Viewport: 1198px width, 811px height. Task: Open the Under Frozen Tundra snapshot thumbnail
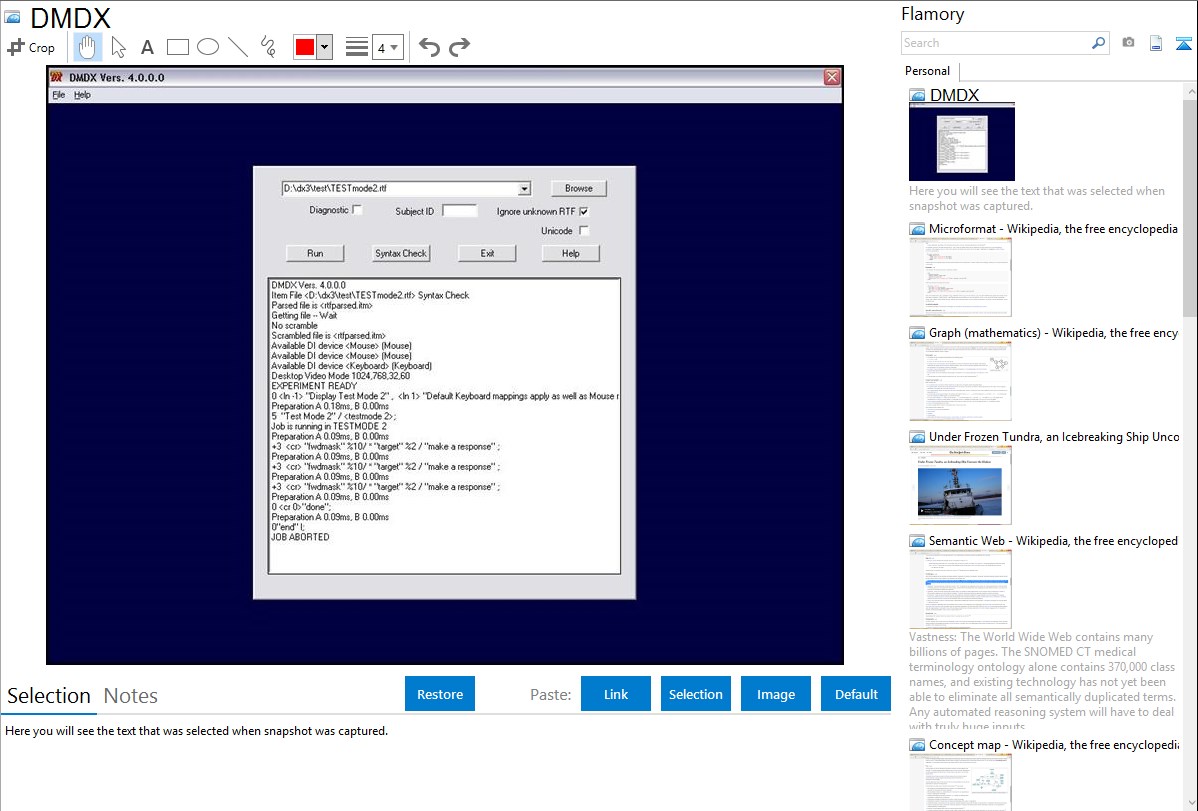(x=960, y=485)
